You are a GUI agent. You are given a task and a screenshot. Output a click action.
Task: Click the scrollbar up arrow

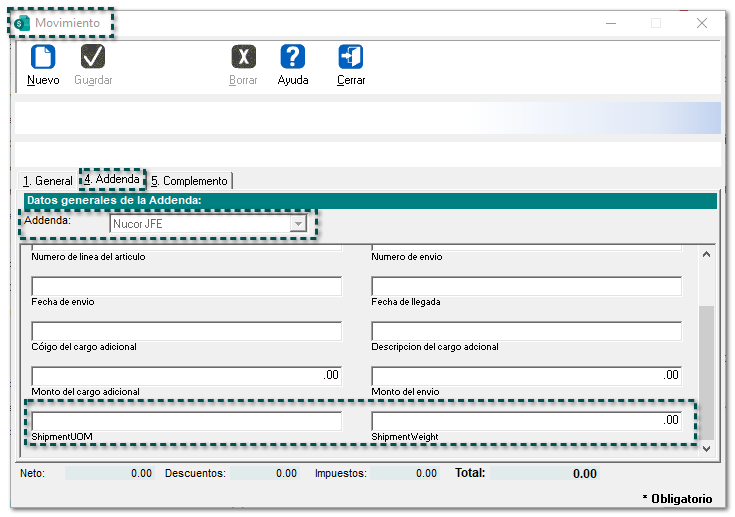(706, 254)
